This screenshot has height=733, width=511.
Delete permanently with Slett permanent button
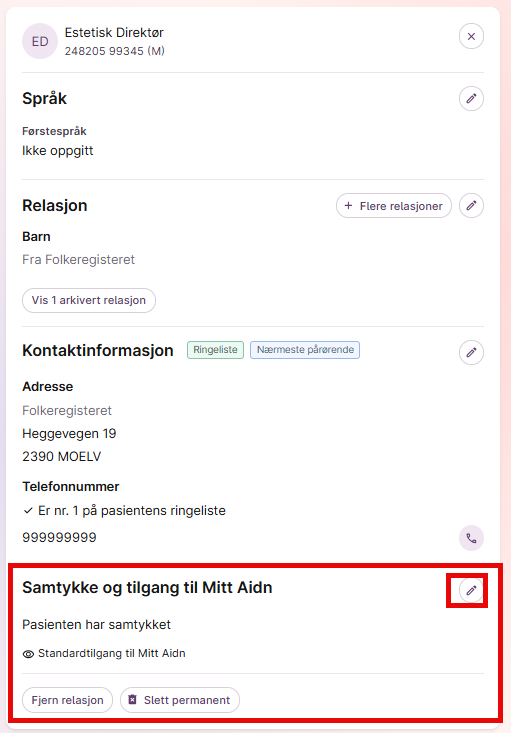[x=180, y=700]
